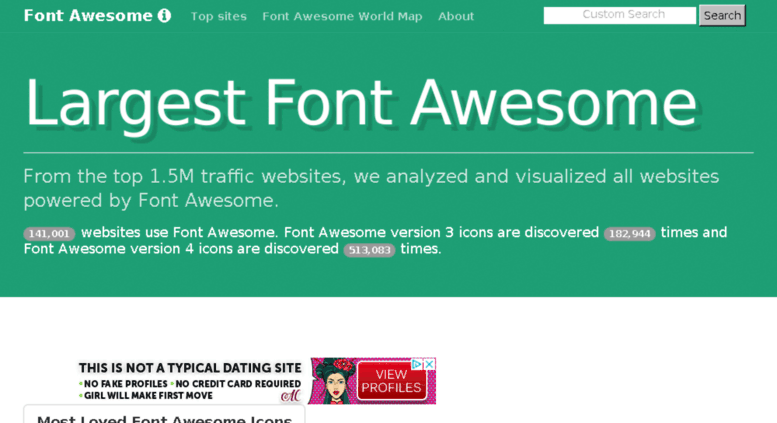Click the Search button
Screen dimensions: 777x423
722,15
